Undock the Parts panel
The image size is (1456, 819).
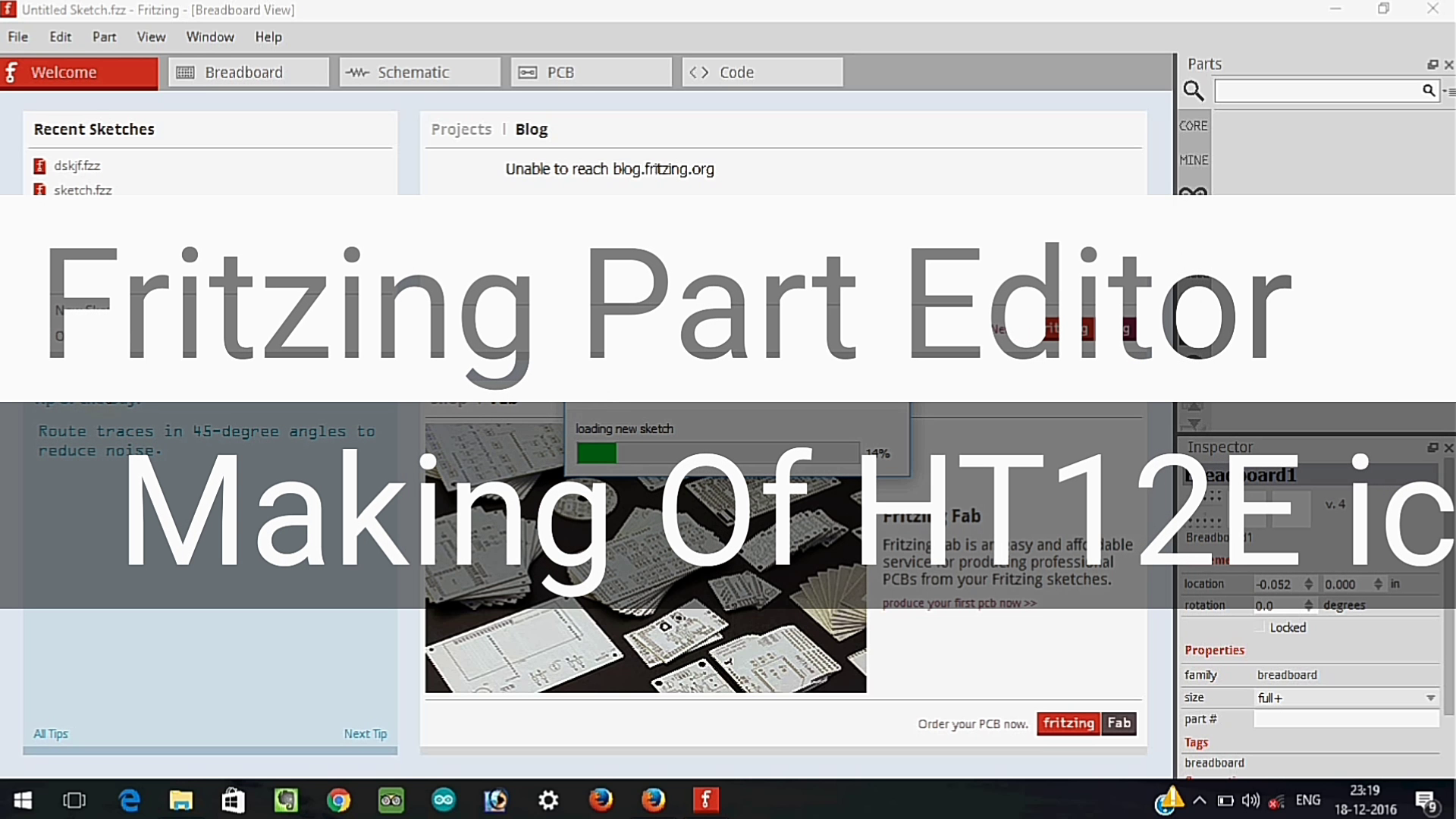[x=1432, y=64]
